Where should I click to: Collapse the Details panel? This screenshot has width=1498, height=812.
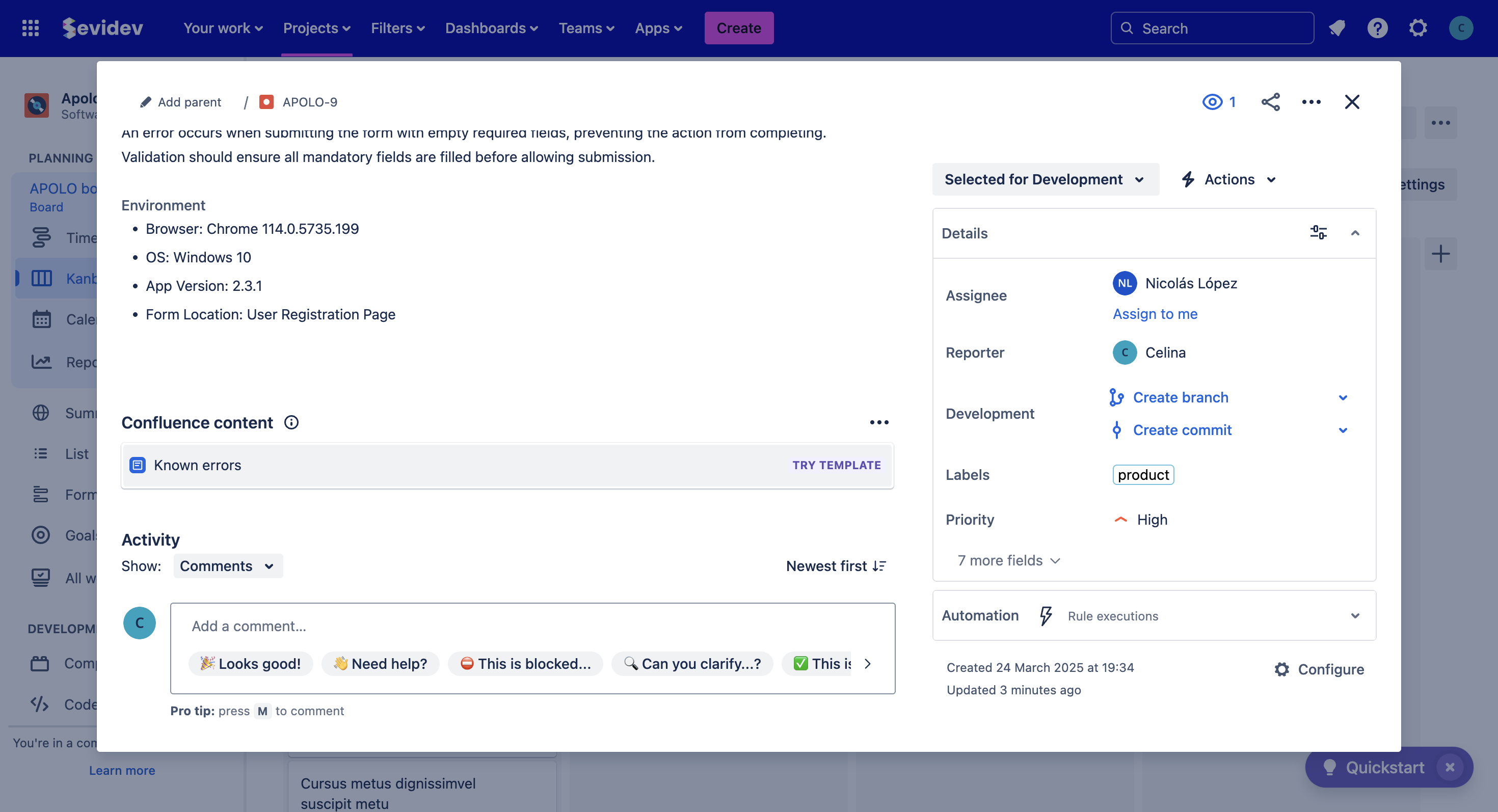(x=1355, y=232)
